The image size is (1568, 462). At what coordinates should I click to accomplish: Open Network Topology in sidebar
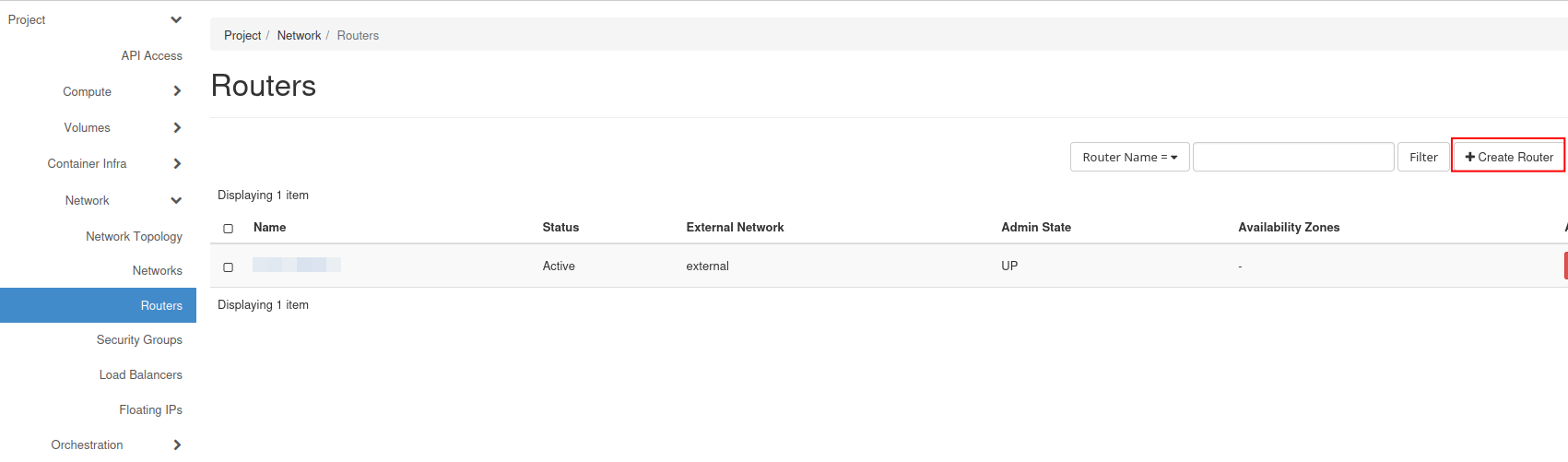(x=134, y=236)
